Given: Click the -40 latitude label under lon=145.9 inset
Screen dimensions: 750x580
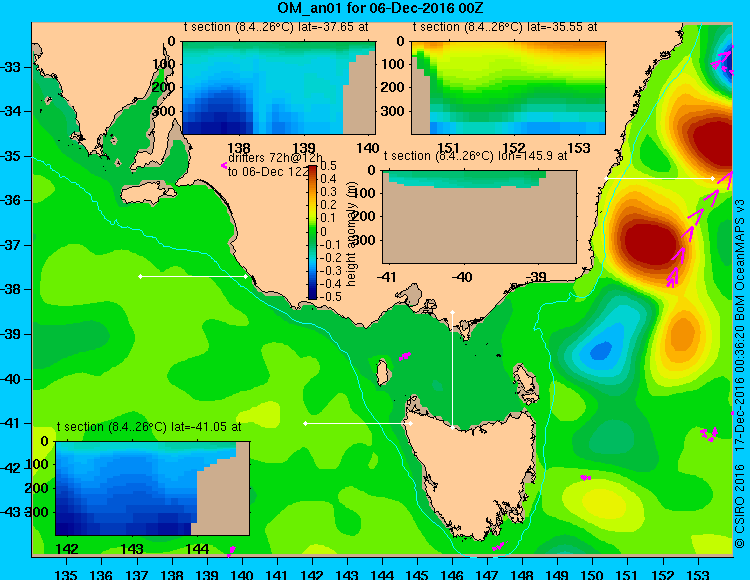Looking at the screenshot, I should click(x=462, y=276).
